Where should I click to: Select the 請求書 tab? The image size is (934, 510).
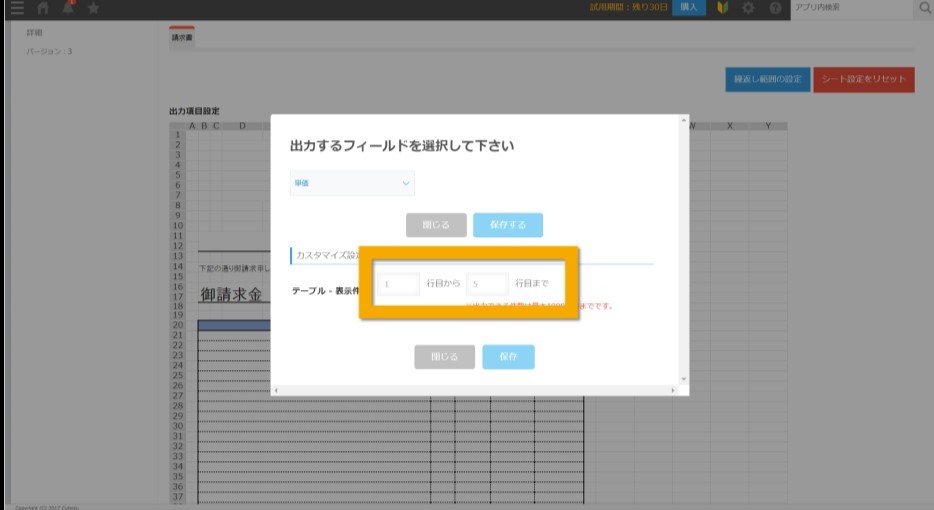(182, 37)
